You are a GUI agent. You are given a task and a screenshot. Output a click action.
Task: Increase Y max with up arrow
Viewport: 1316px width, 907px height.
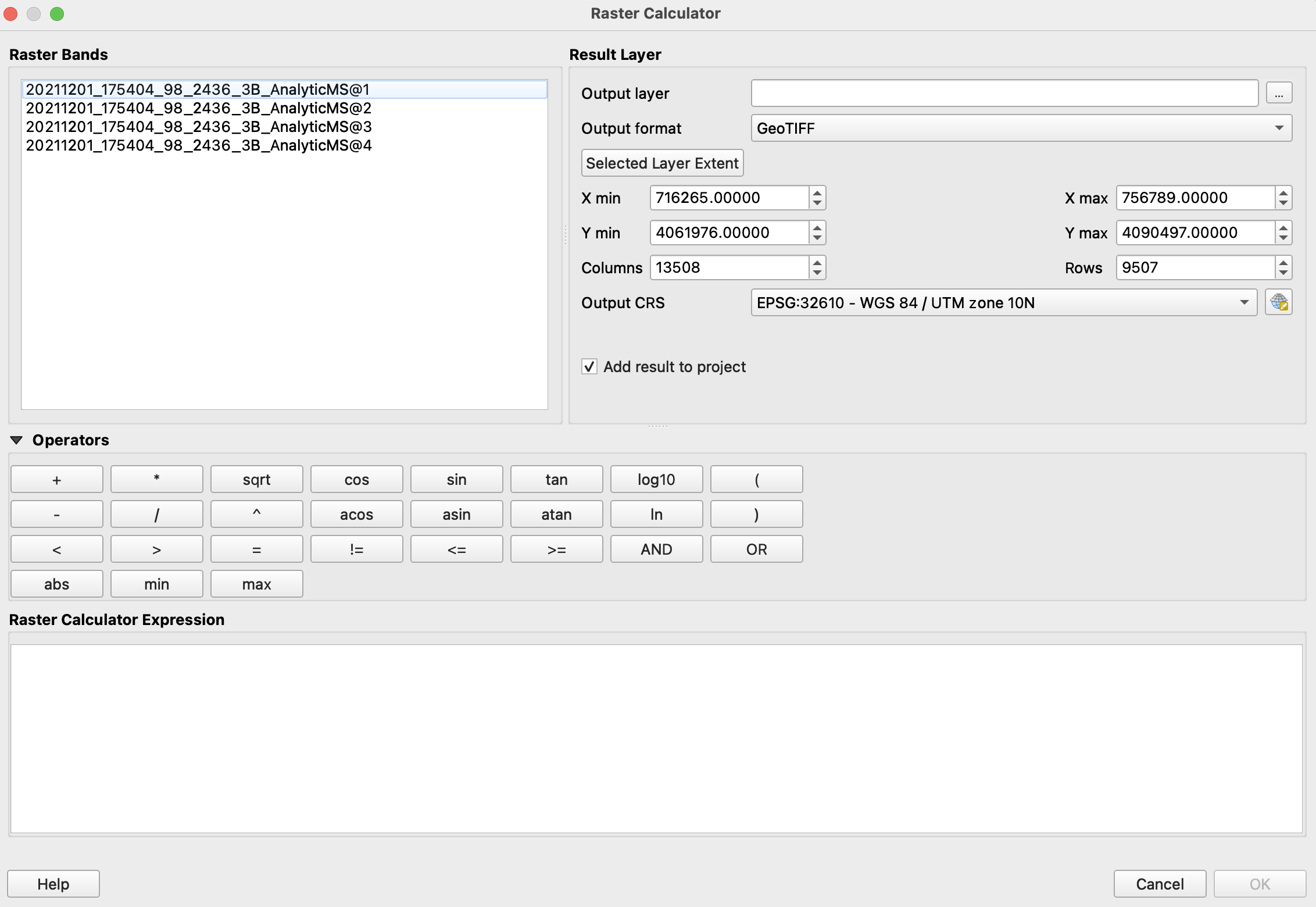1283,227
